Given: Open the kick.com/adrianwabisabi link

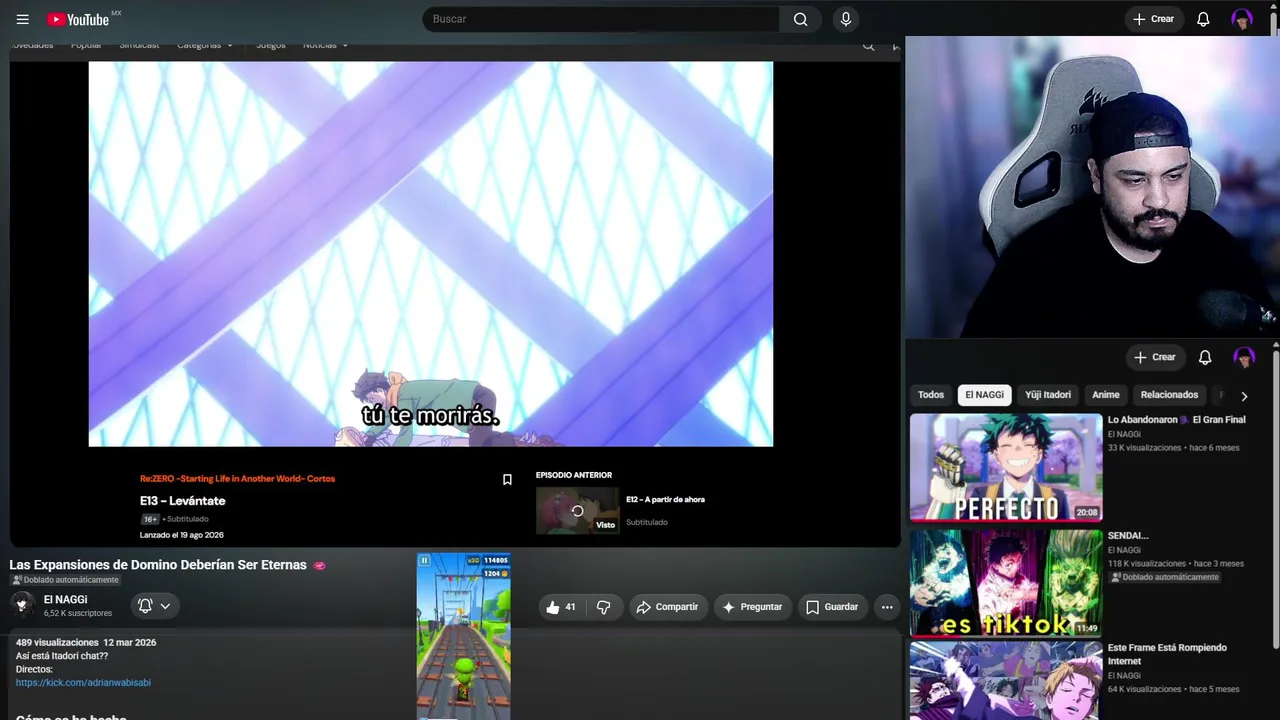Looking at the screenshot, I should [x=83, y=683].
